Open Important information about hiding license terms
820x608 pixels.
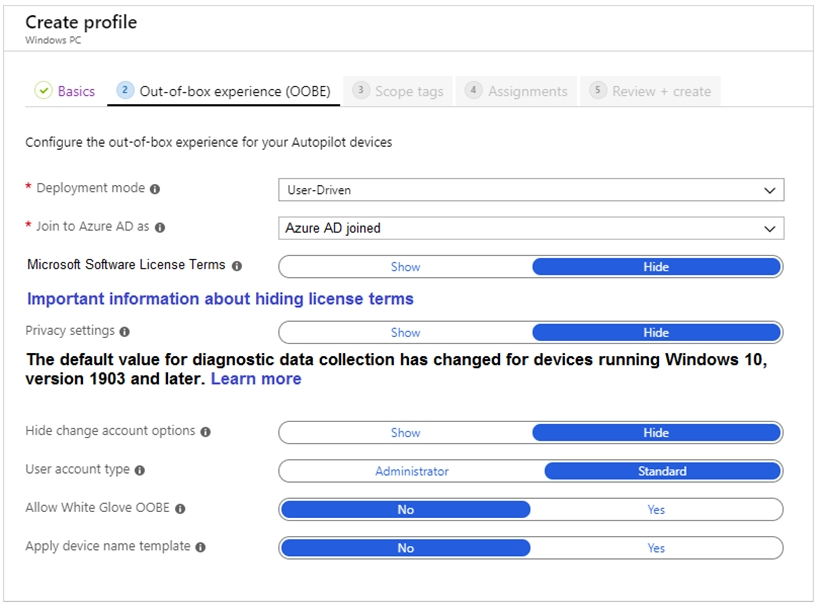coord(220,299)
